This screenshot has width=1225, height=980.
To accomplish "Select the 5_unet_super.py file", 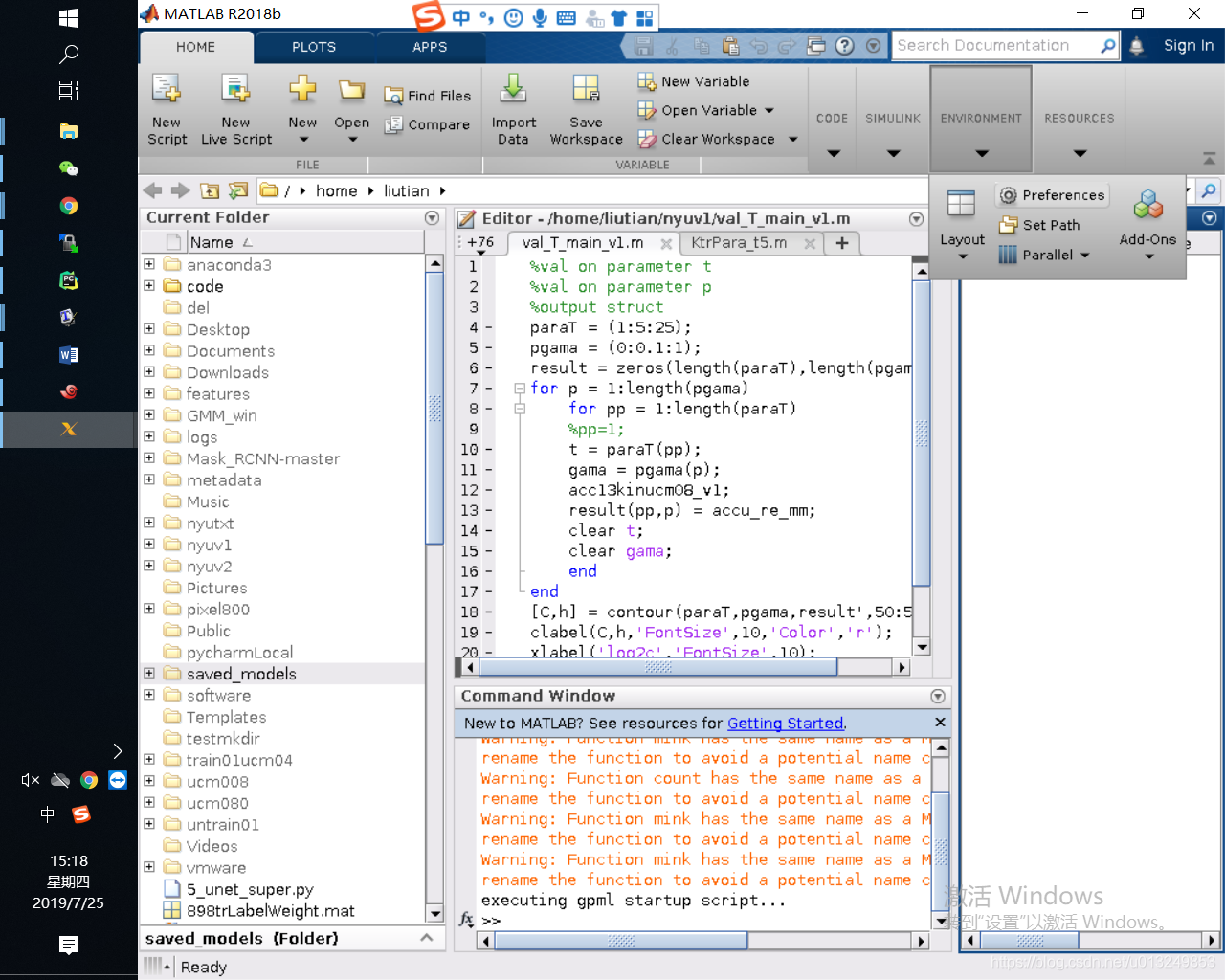I will click(250, 889).
